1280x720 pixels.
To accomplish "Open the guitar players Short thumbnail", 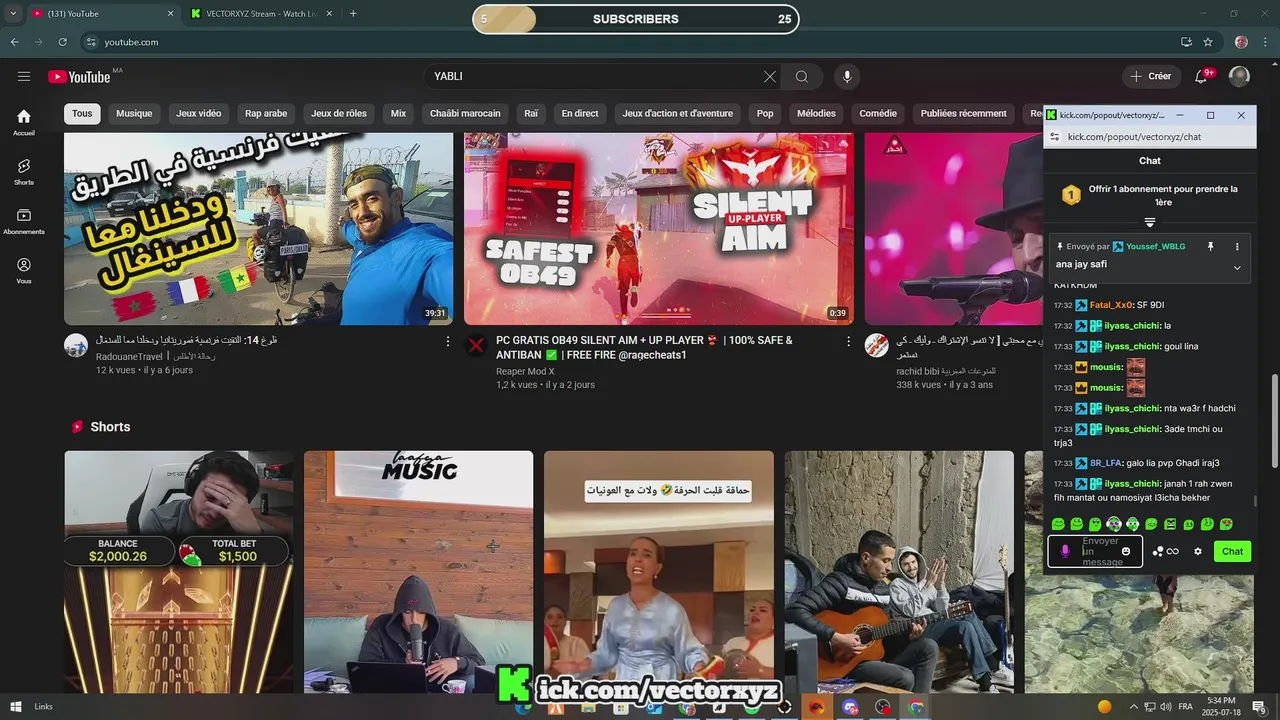I will [x=899, y=572].
